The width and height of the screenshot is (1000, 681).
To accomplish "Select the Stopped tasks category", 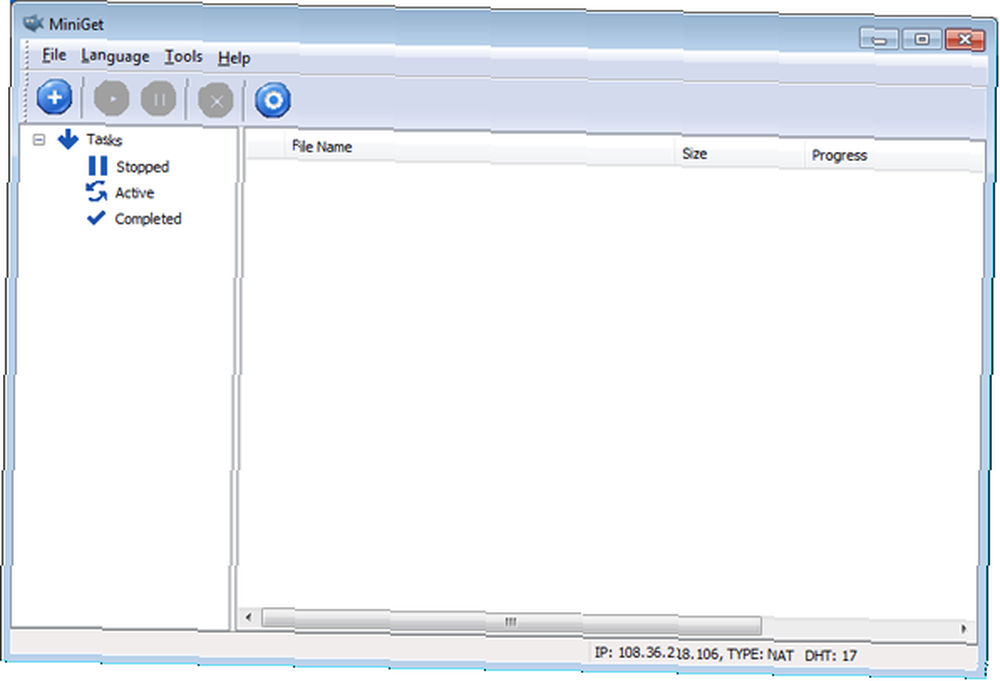I will click(x=143, y=167).
